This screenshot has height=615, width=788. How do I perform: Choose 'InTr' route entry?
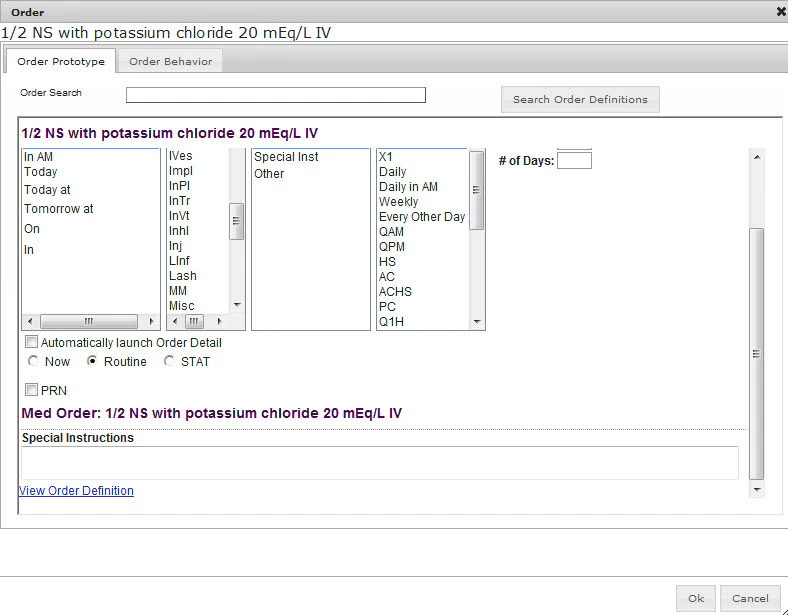pos(179,201)
